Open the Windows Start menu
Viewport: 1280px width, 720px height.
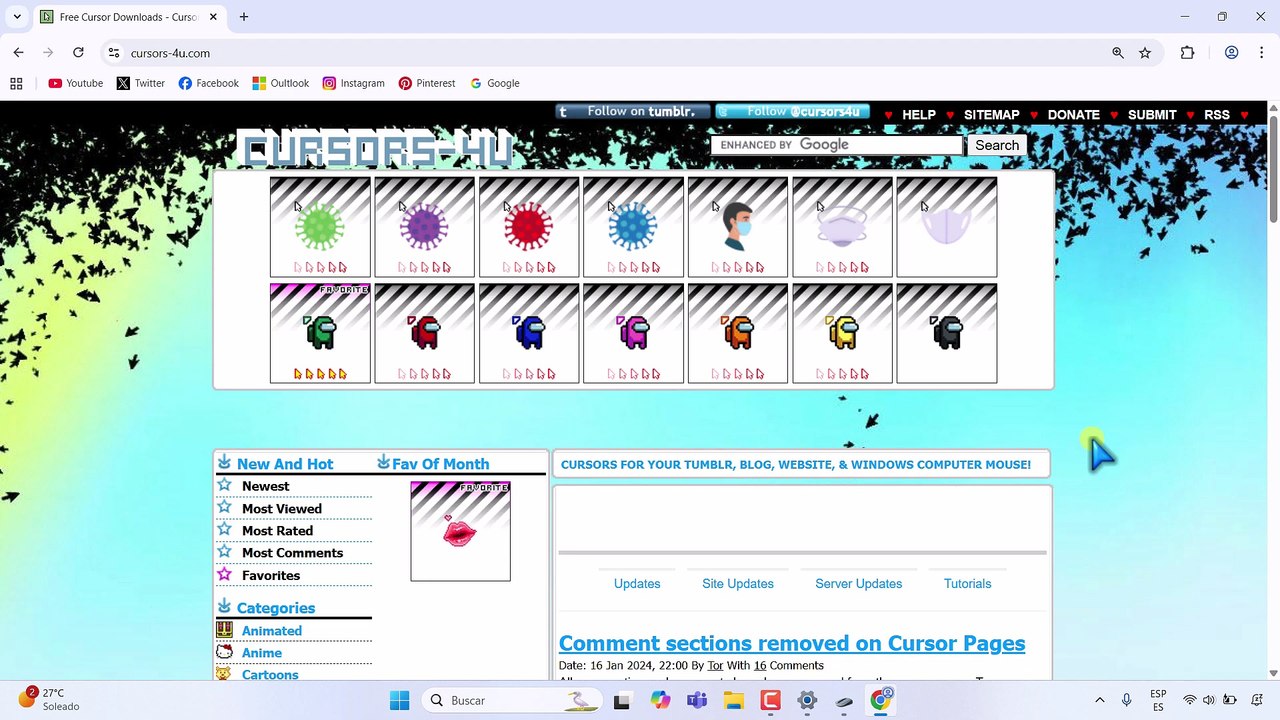tap(399, 700)
